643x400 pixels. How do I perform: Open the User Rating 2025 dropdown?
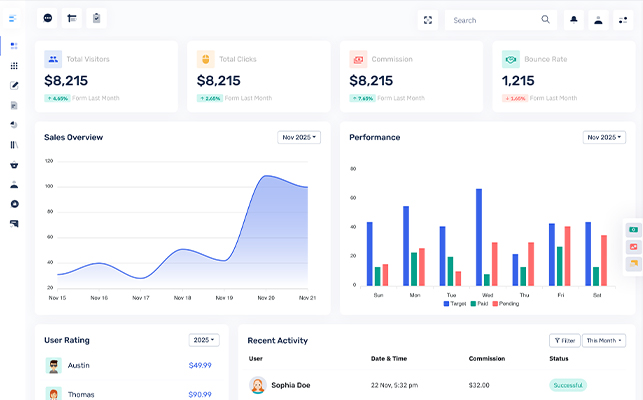click(203, 340)
